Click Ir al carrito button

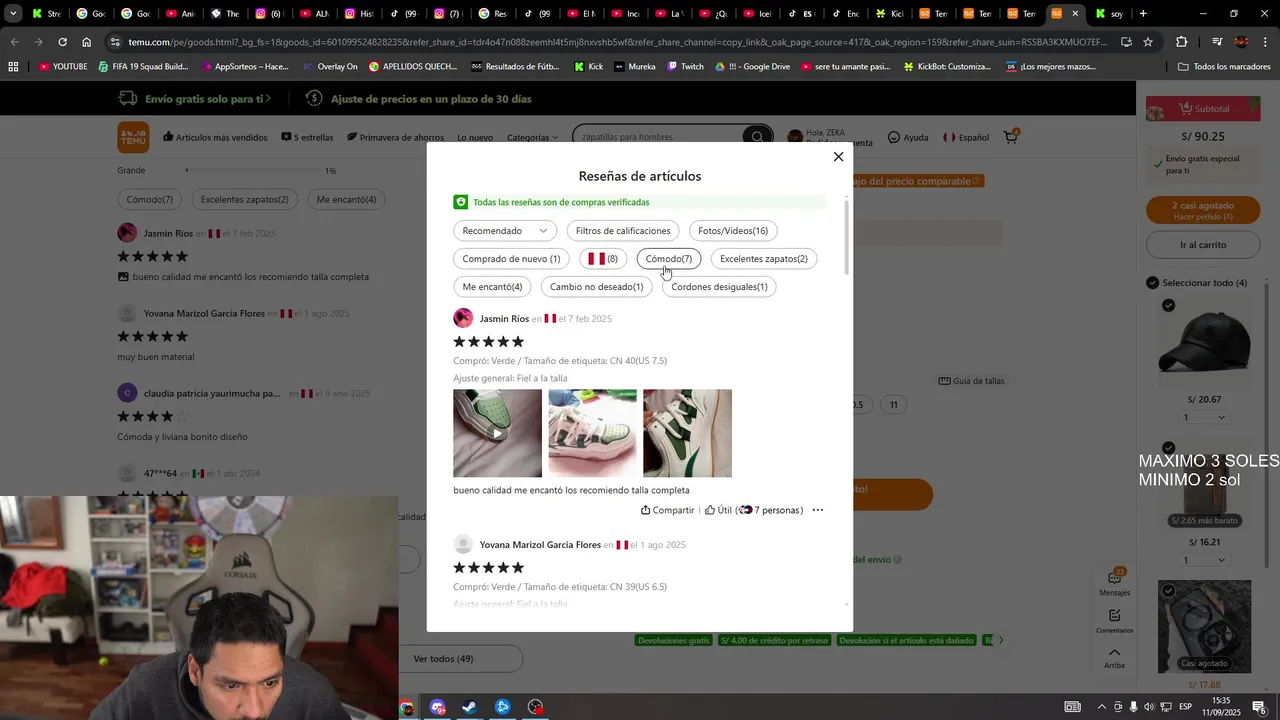pos(1202,245)
